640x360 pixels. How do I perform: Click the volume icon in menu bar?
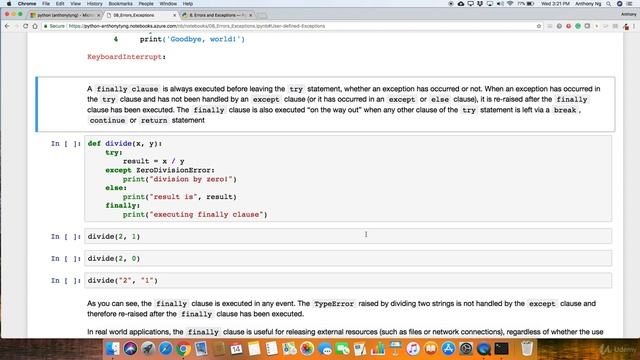click(x=500, y=4)
